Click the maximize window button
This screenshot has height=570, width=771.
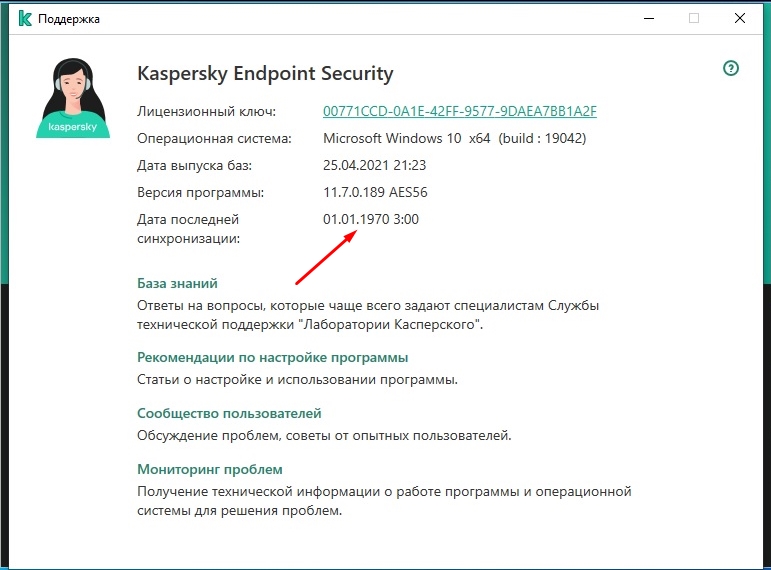click(x=694, y=18)
